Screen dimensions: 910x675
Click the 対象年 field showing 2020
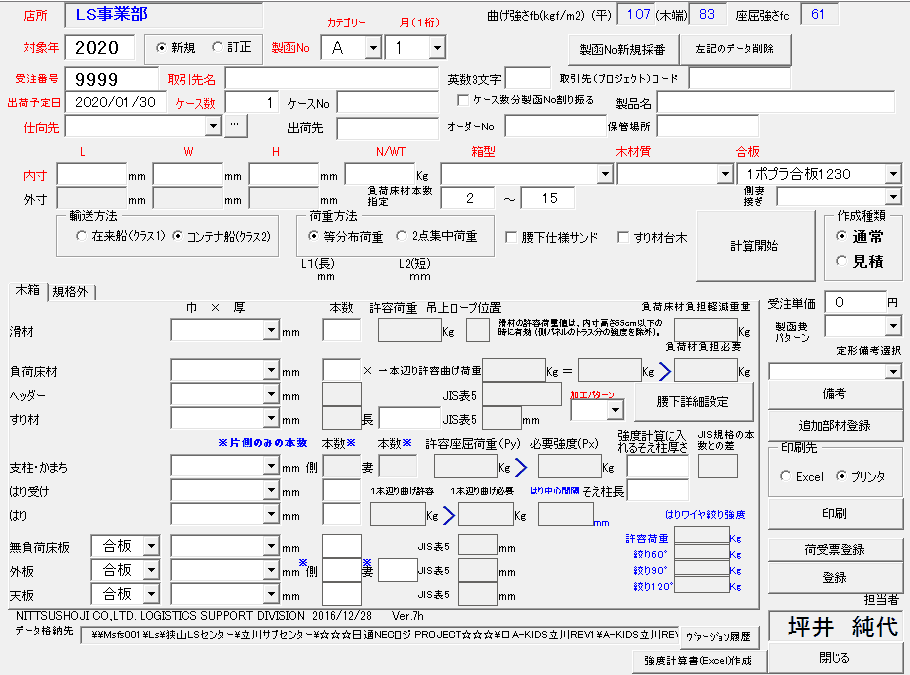(x=99, y=48)
